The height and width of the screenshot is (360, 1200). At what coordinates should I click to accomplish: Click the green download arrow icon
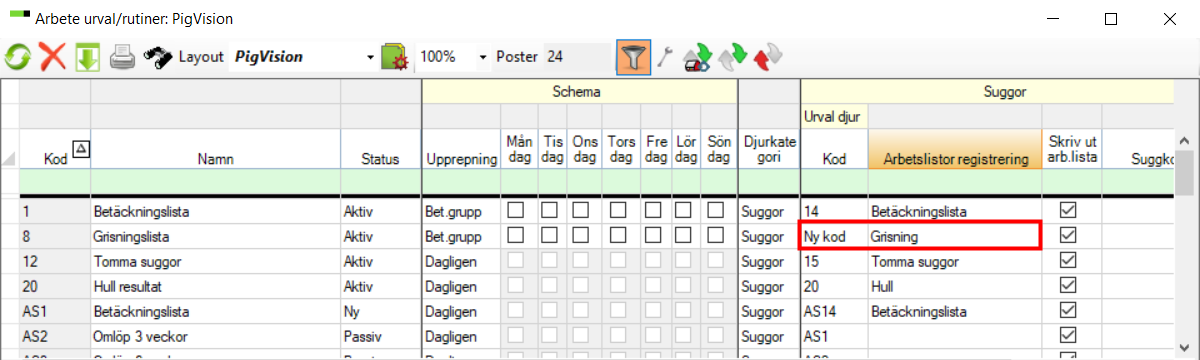click(88, 57)
